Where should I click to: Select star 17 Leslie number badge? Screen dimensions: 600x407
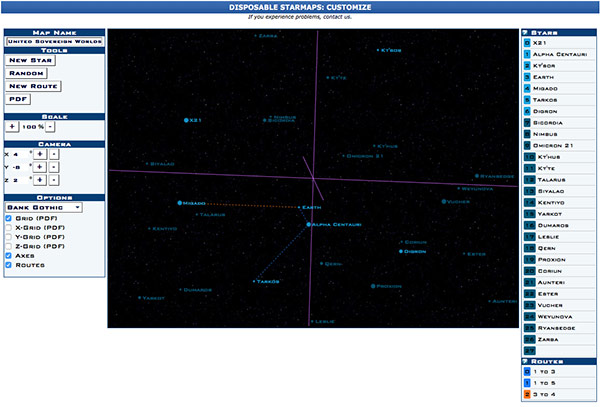coord(530,237)
